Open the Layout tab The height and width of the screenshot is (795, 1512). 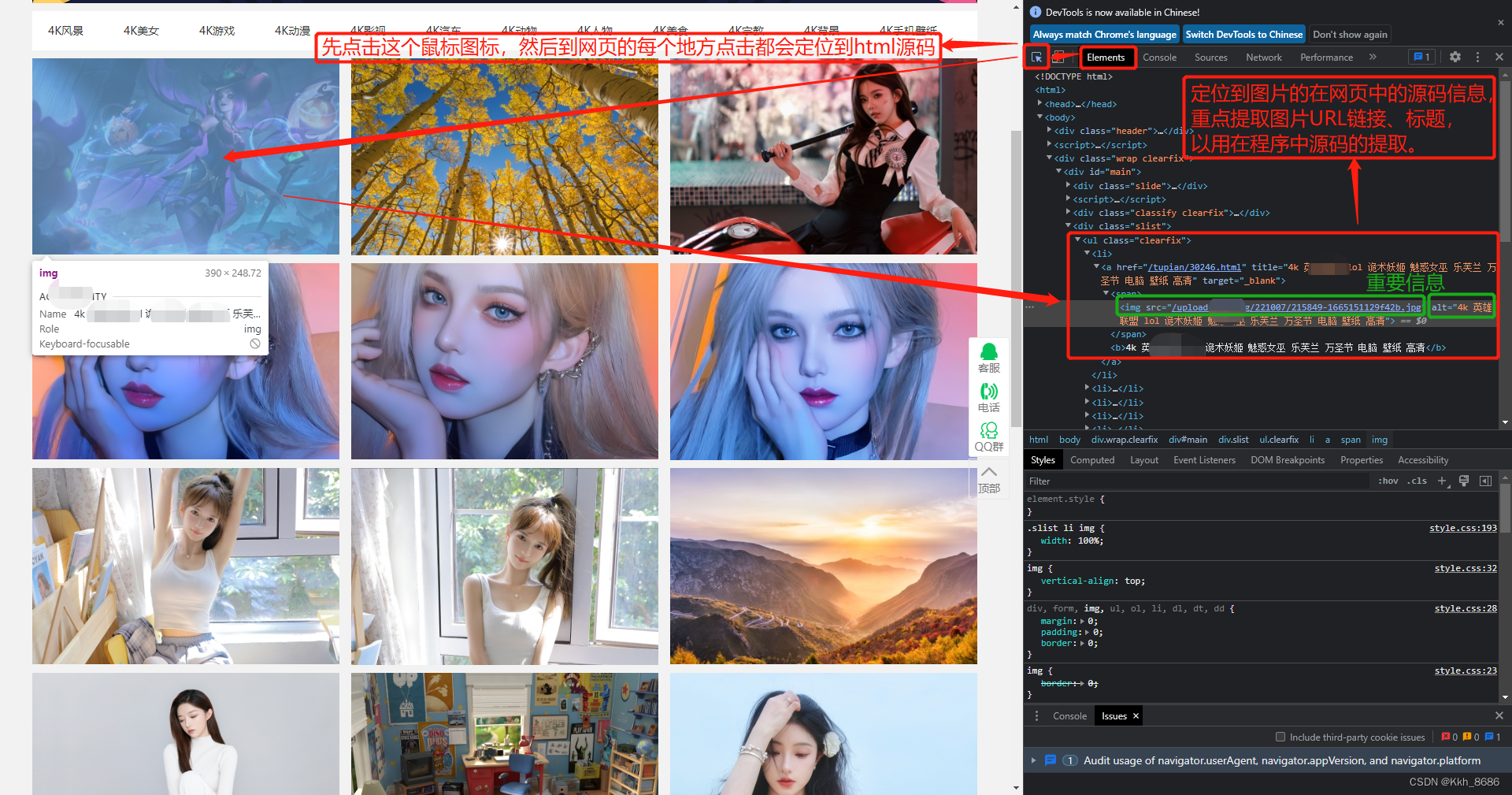[x=1144, y=460]
